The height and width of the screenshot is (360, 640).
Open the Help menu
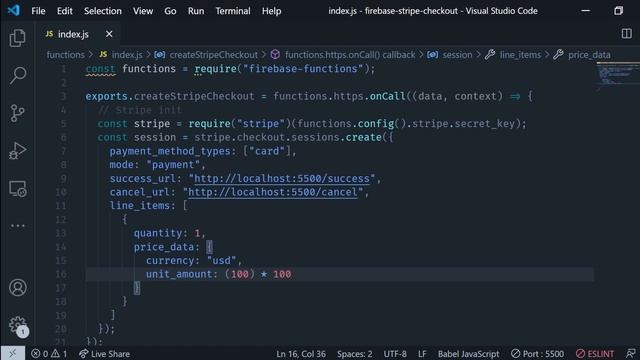click(x=271, y=11)
